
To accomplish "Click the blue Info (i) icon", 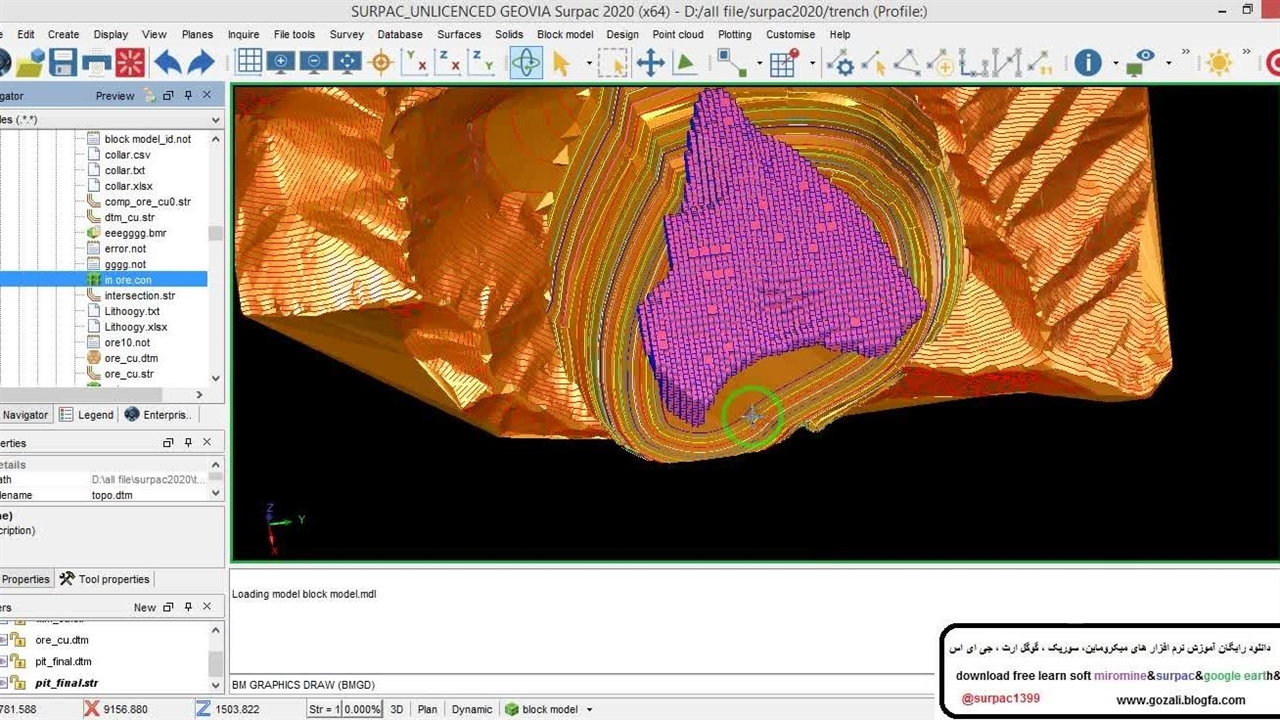I will click(1088, 63).
